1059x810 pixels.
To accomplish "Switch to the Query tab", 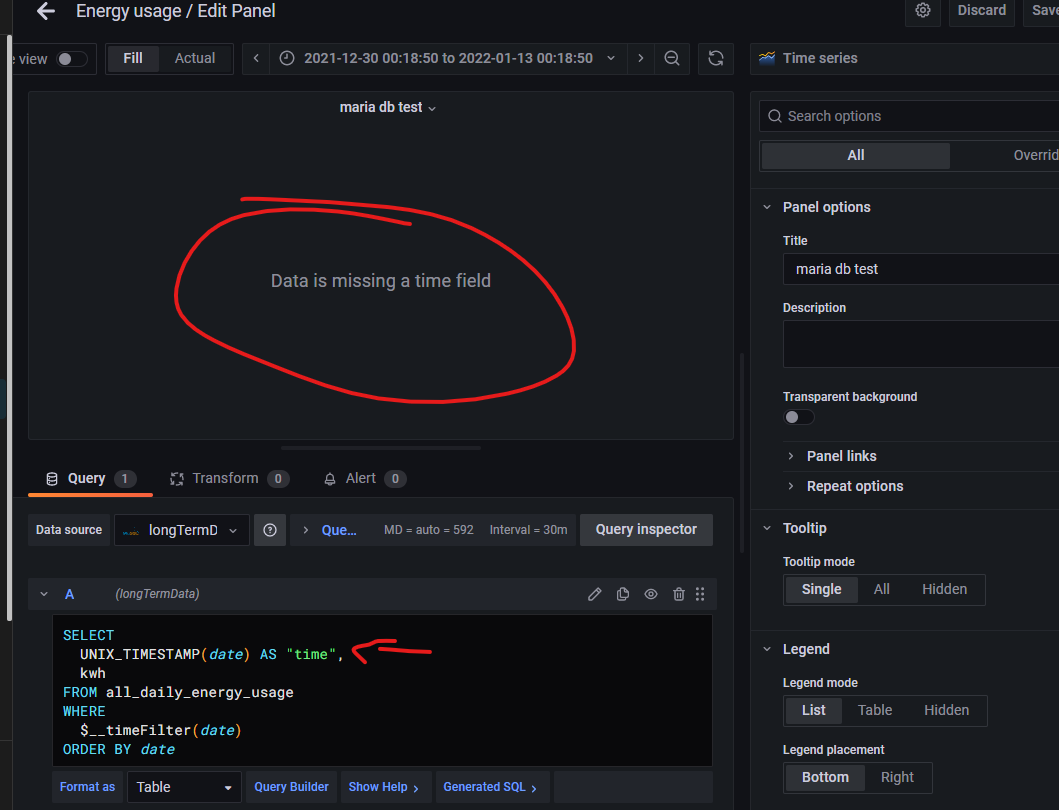I will [x=91, y=479].
